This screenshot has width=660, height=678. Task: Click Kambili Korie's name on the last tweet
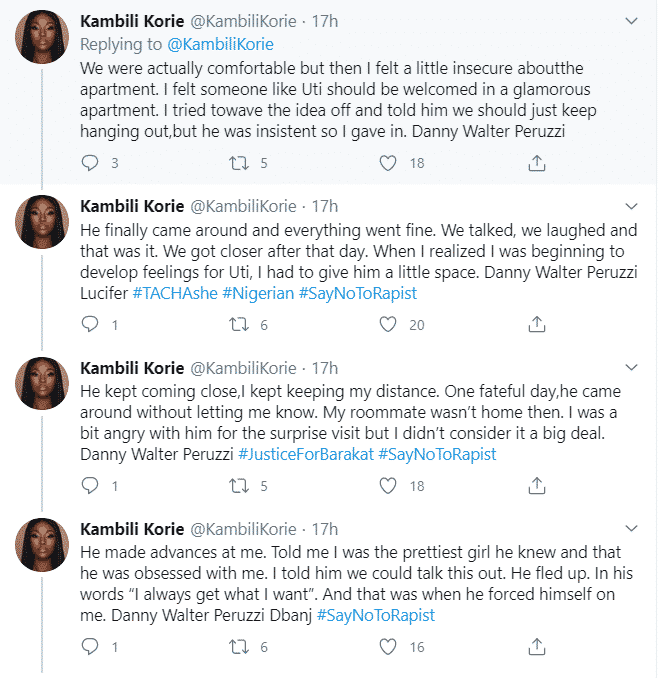(x=131, y=528)
